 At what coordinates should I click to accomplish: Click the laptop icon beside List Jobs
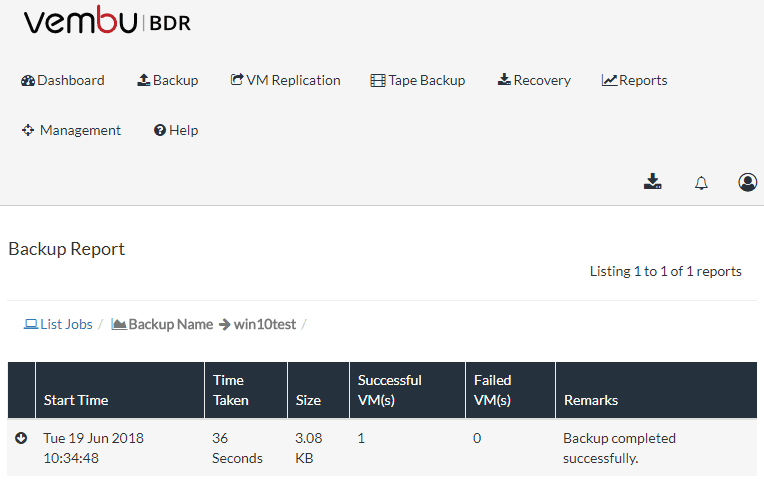click(31, 324)
